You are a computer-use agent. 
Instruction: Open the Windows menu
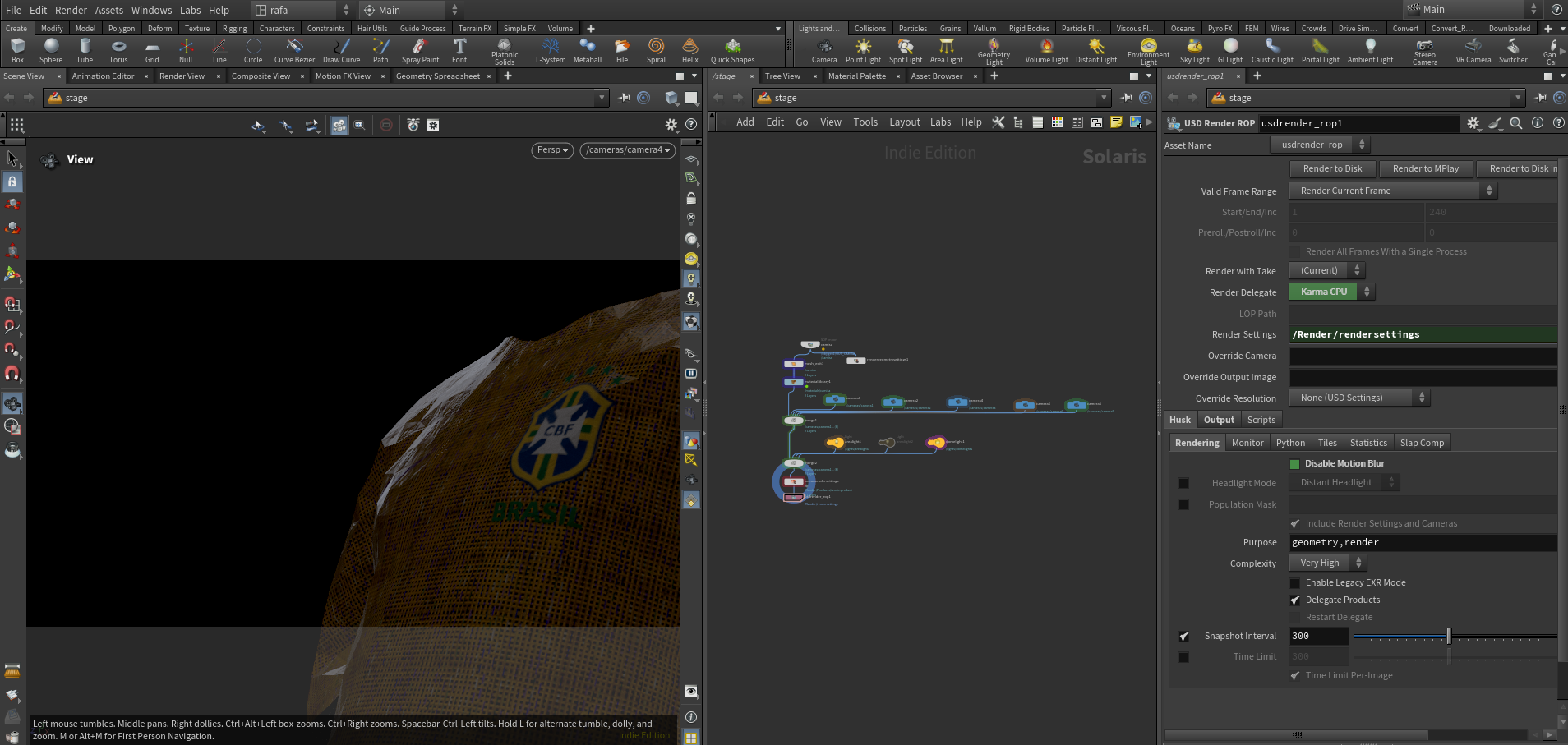pyautogui.click(x=151, y=10)
